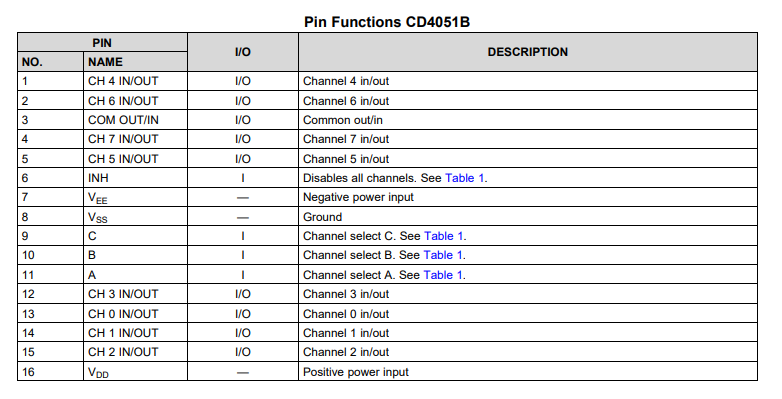Select the DESCRIPTION column header
The image size is (782, 399).
528,52
